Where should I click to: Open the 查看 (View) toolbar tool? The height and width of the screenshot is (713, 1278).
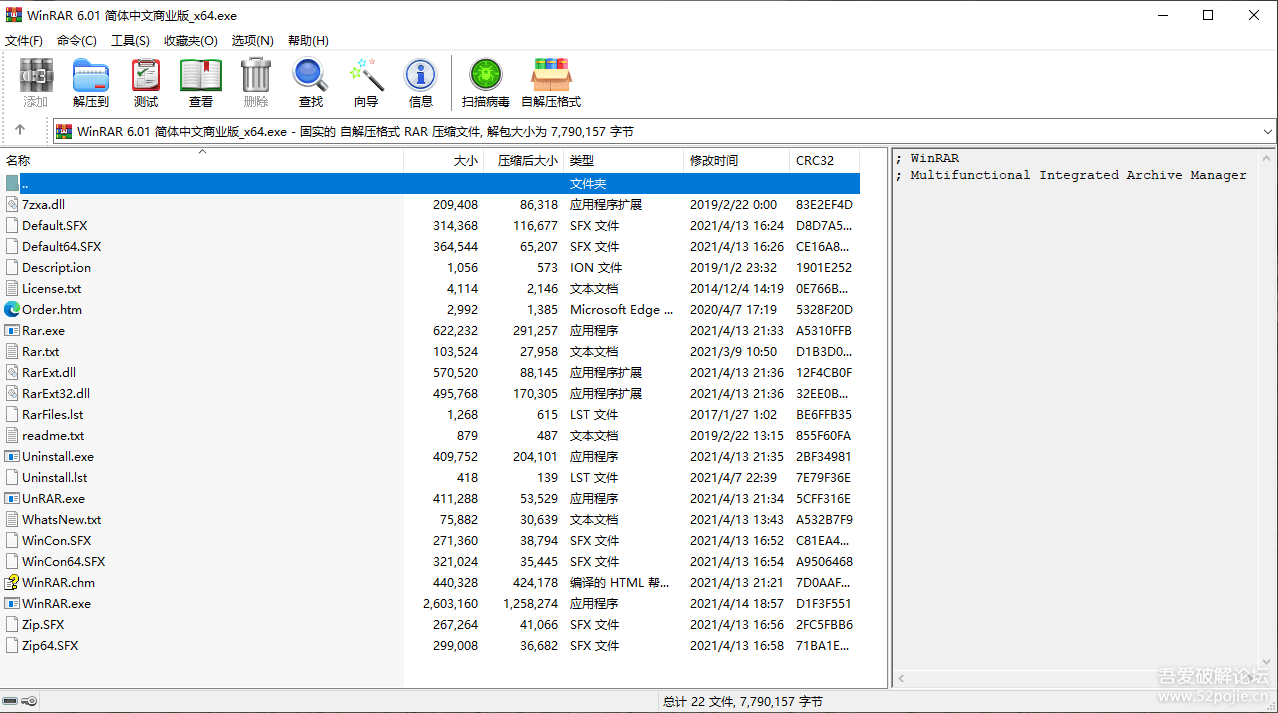click(201, 76)
